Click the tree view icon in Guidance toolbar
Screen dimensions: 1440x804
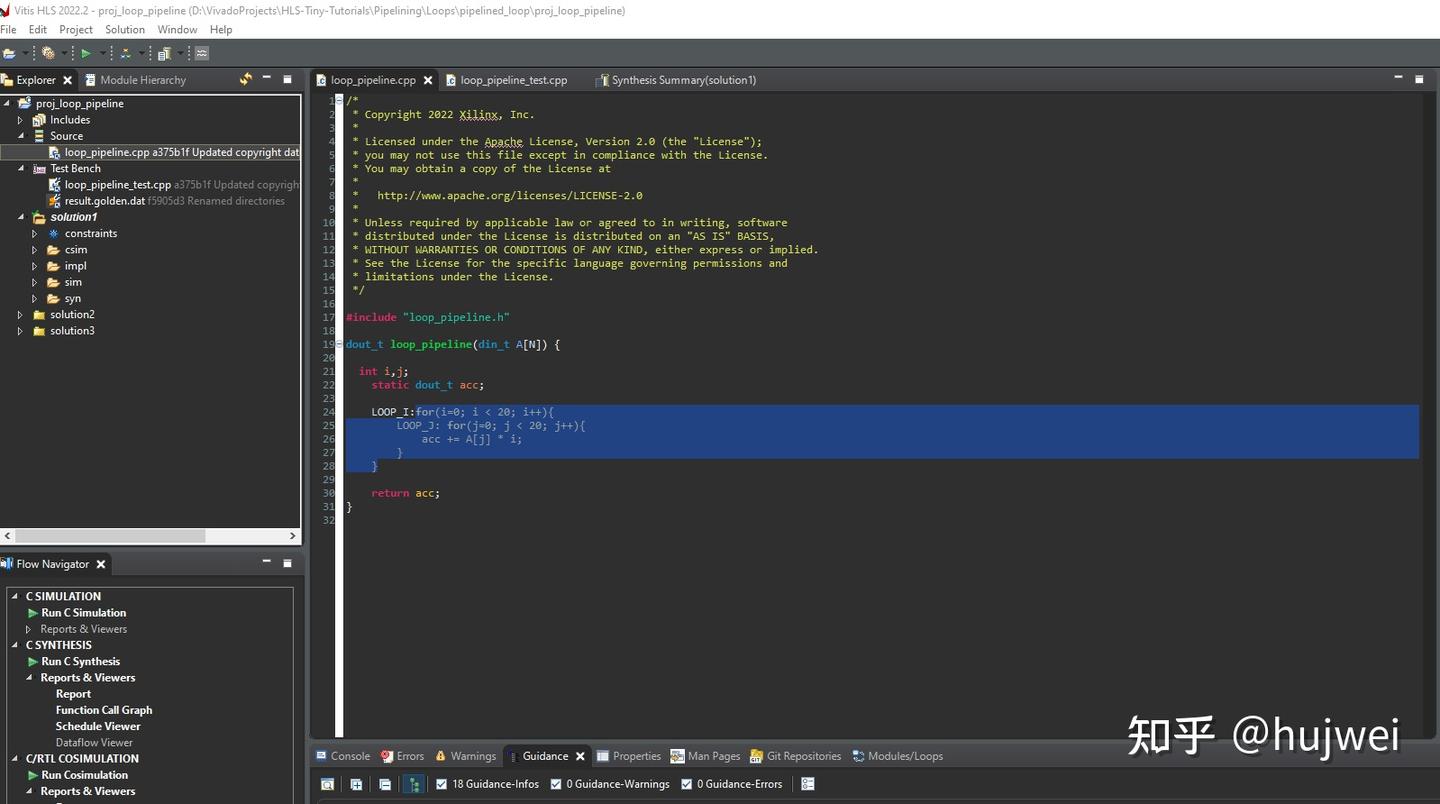pos(413,784)
